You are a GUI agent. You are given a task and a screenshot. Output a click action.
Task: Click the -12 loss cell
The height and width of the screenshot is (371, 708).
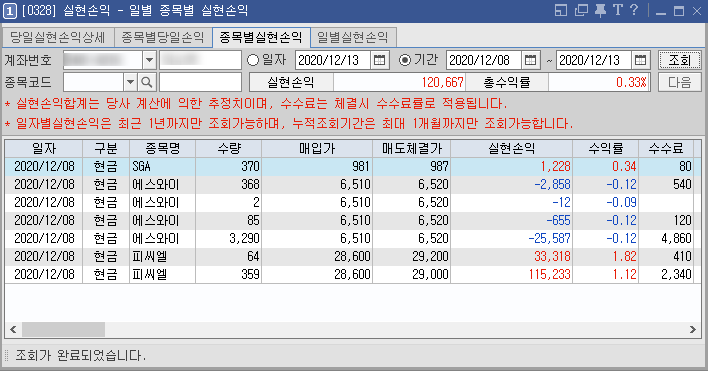pos(512,202)
